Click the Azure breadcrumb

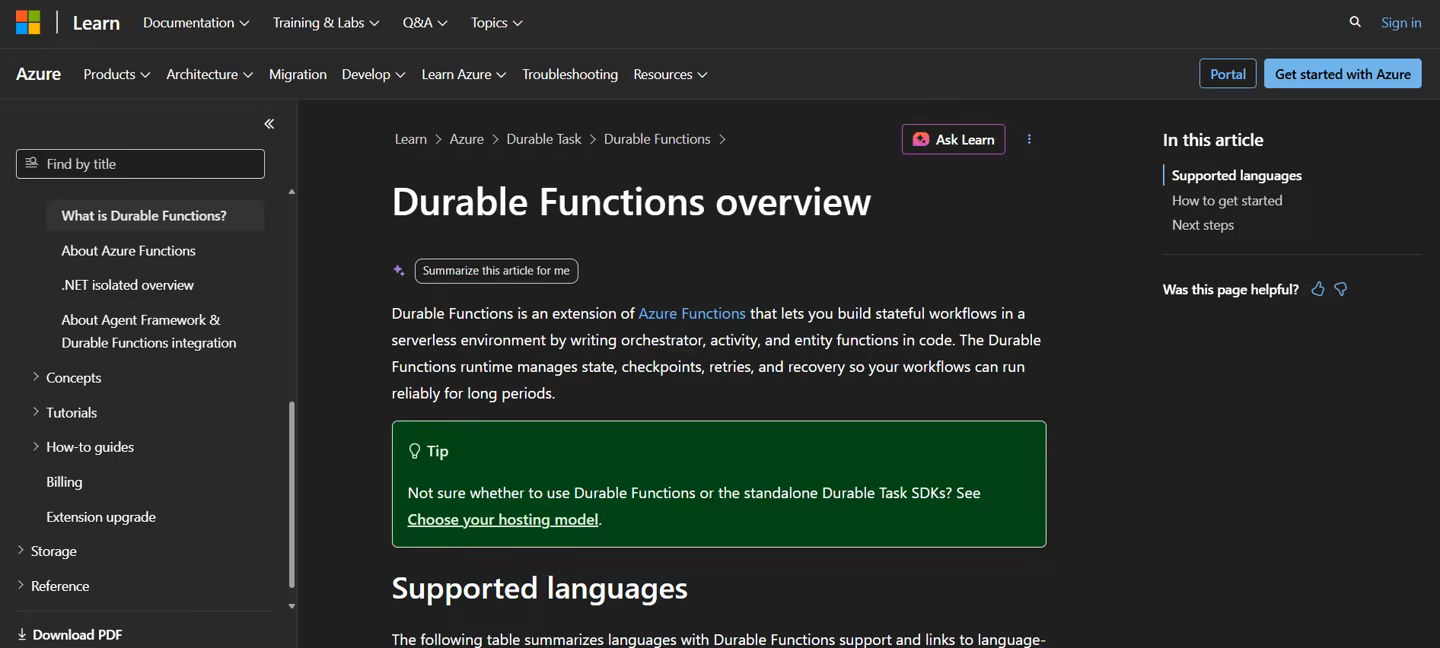click(466, 139)
